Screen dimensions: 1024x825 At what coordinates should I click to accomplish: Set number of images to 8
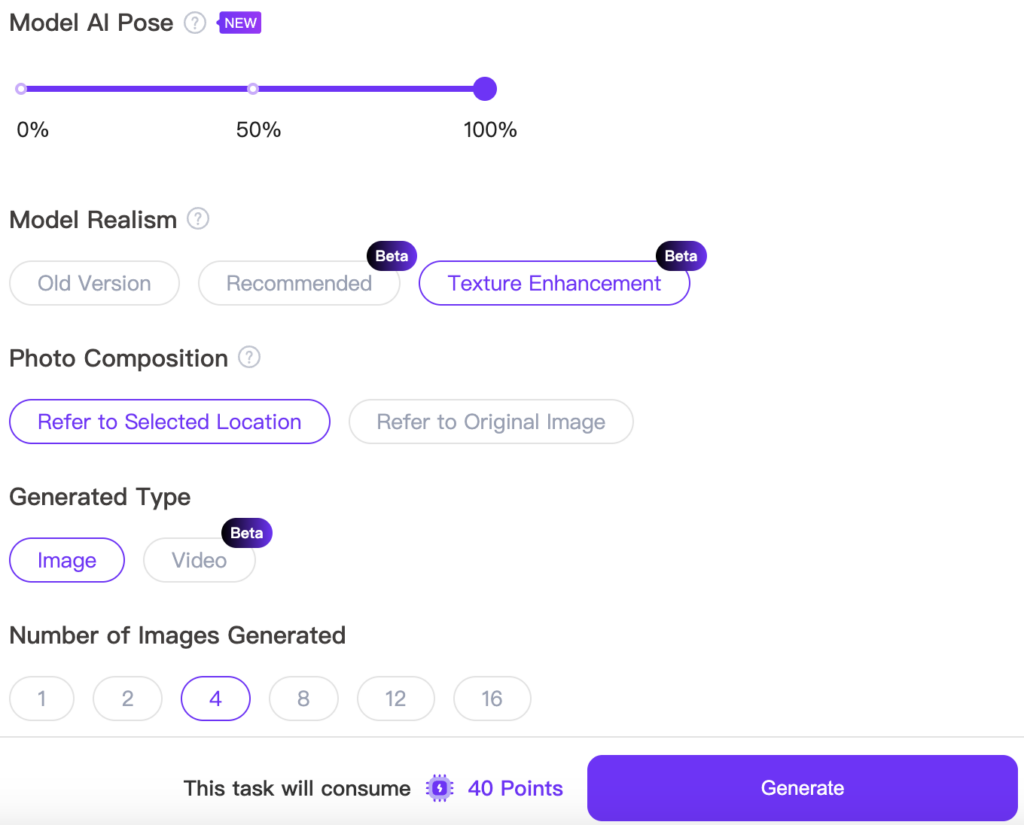(x=303, y=698)
